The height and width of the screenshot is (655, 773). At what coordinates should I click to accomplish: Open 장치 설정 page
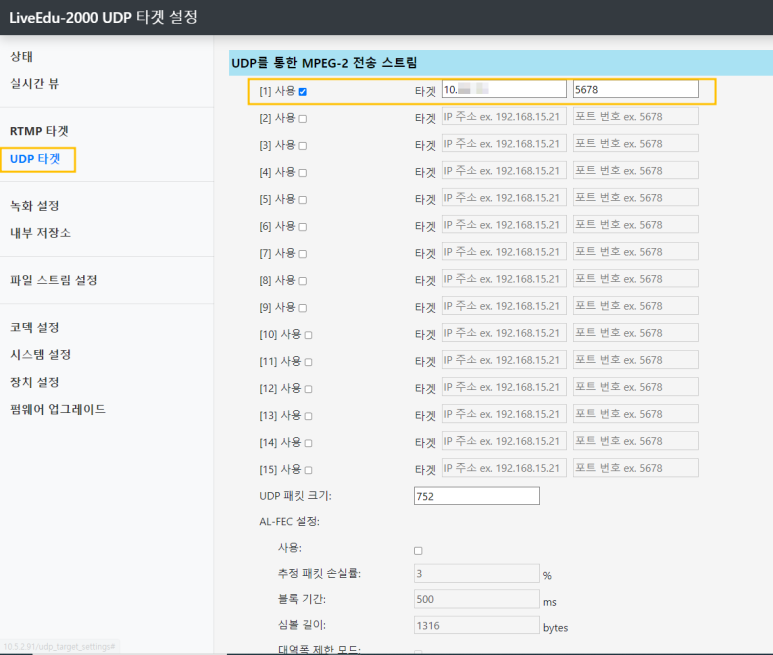point(35,382)
